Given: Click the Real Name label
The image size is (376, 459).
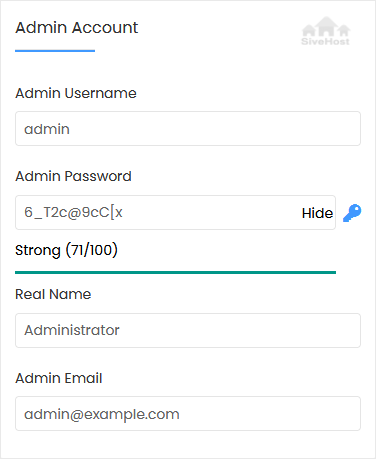Looking at the screenshot, I should tap(53, 294).
